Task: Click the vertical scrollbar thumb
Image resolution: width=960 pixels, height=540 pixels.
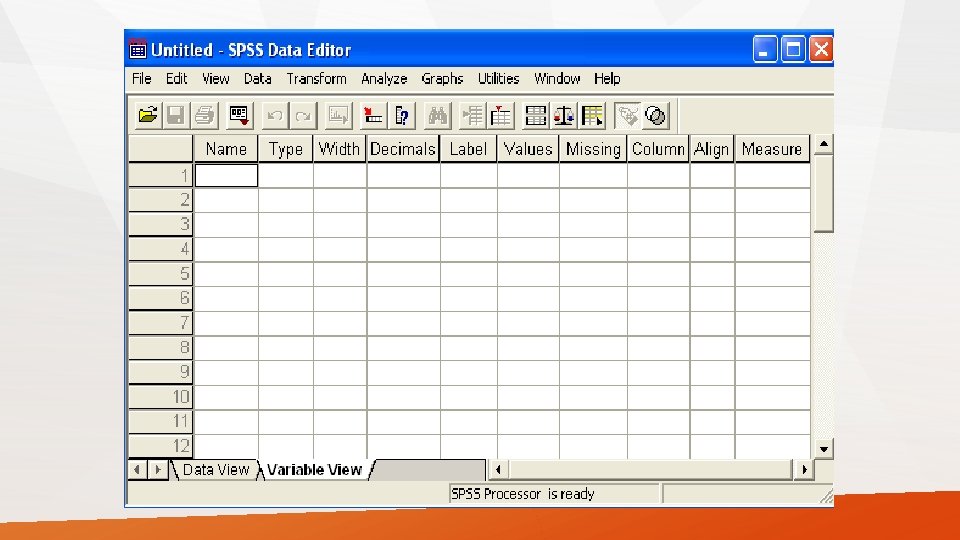Action: coord(823,193)
